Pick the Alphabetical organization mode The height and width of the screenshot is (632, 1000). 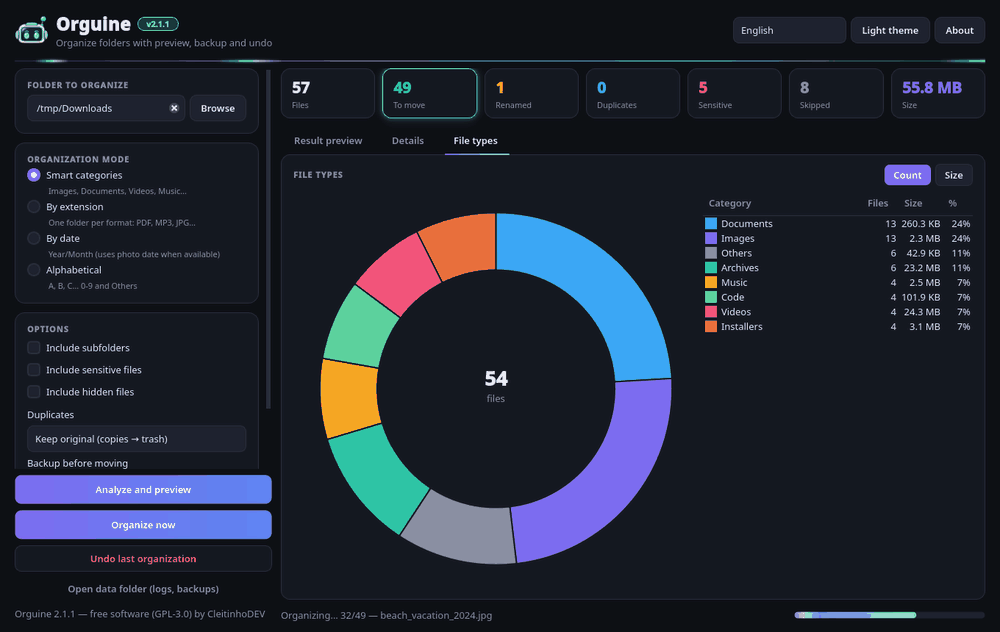coord(34,270)
